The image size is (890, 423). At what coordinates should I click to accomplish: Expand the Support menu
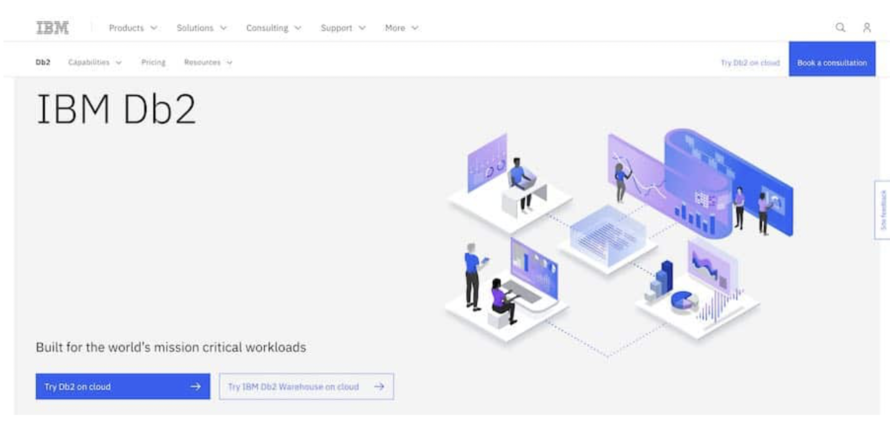click(343, 28)
